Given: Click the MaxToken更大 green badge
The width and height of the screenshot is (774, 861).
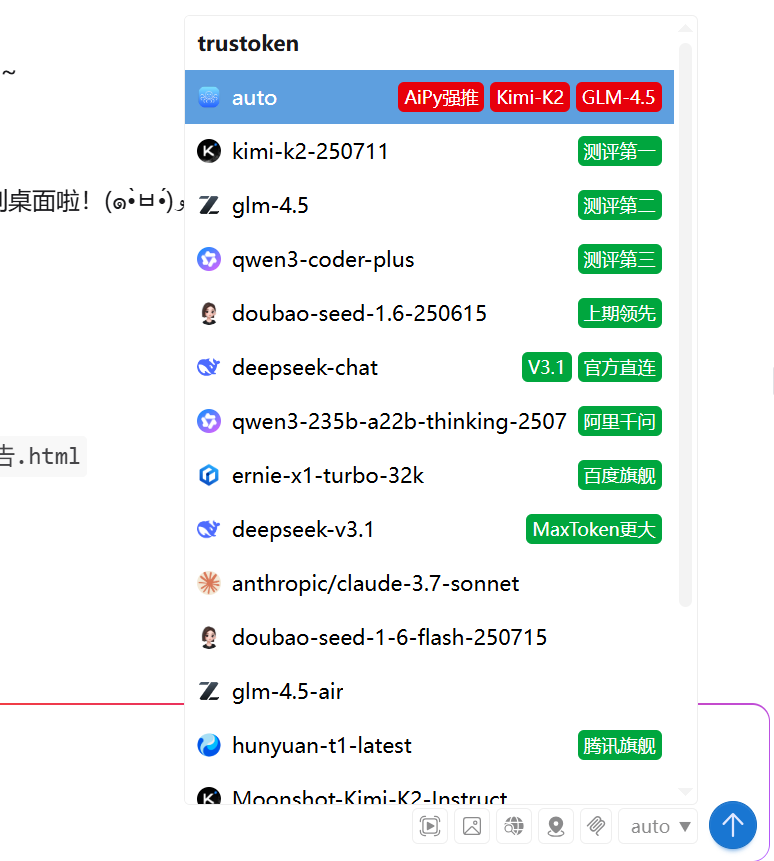Looking at the screenshot, I should (594, 529).
